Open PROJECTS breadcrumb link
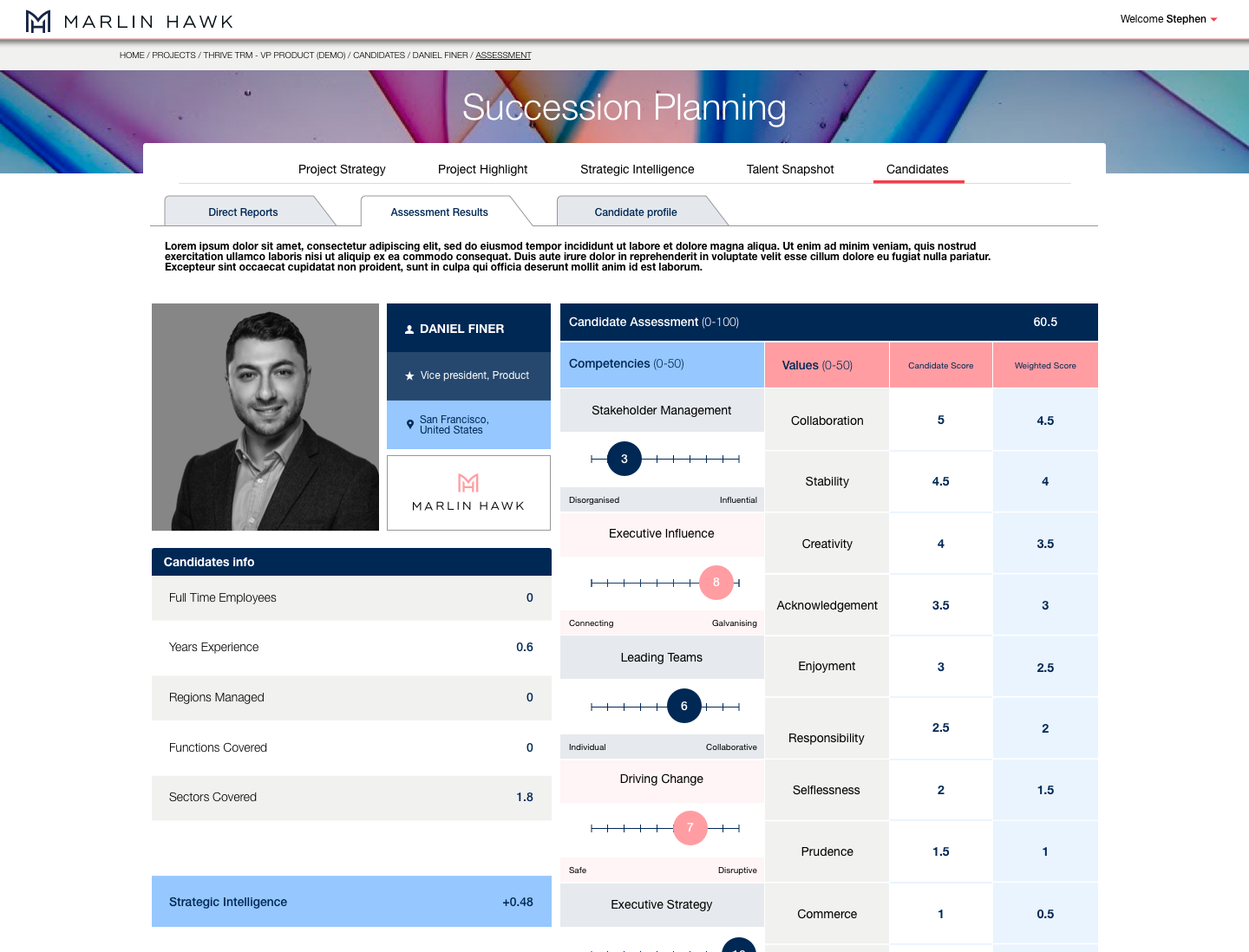The image size is (1249, 952). coord(173,55)
